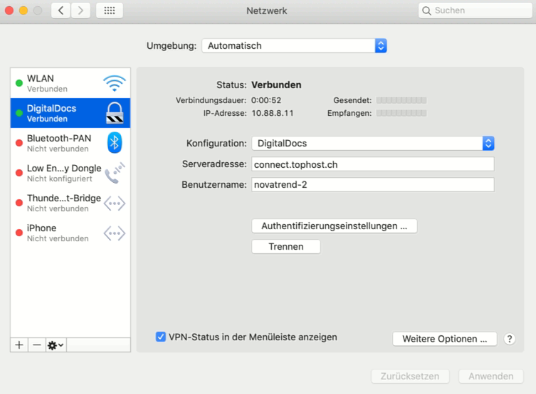Select Thunde...t-Bridge service
The width and height of the screenshot is (536, 394).
tap(70, 203)
